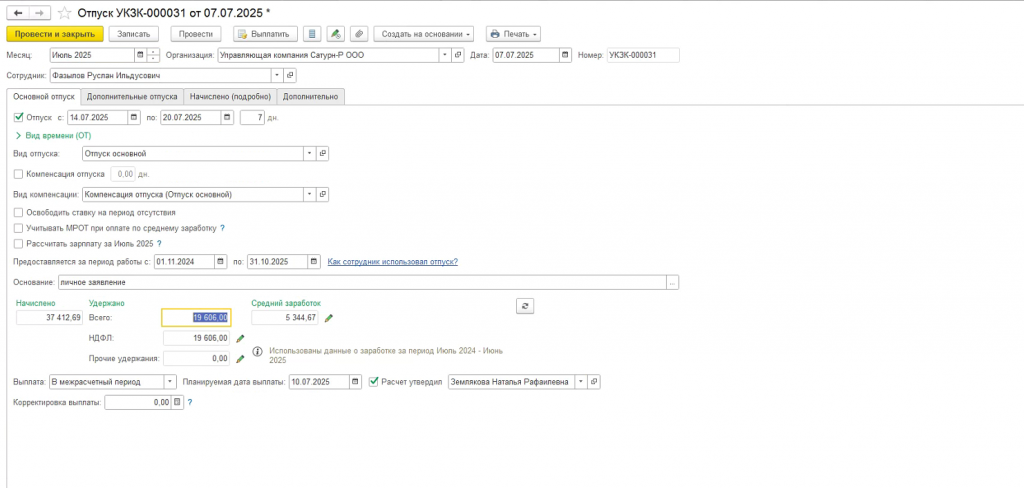
Task: Open the document report list icon
Action: tap(313, 34)
